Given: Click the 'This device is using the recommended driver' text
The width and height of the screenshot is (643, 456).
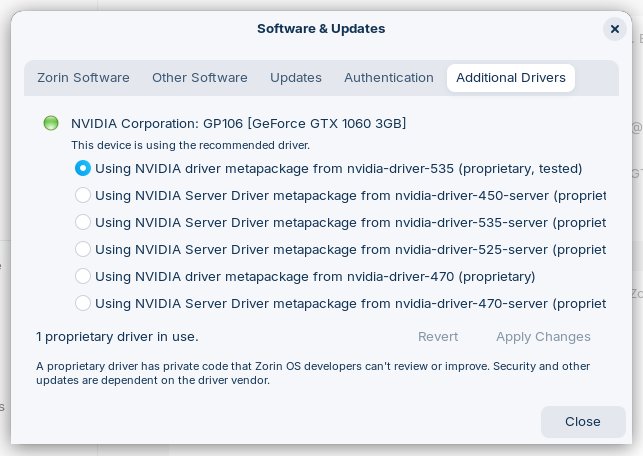Looking at the screenshot, I should [190, 145].
